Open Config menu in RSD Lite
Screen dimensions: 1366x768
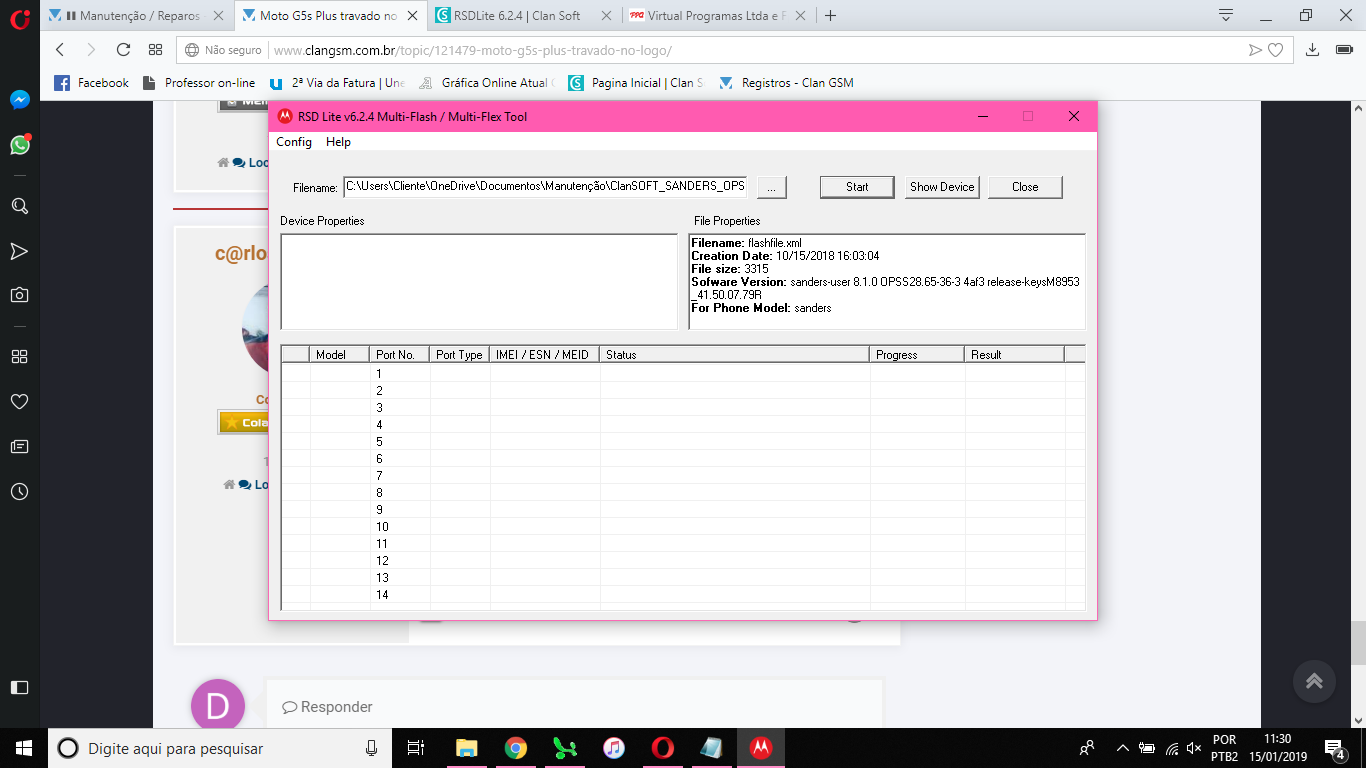pos(294,142)
